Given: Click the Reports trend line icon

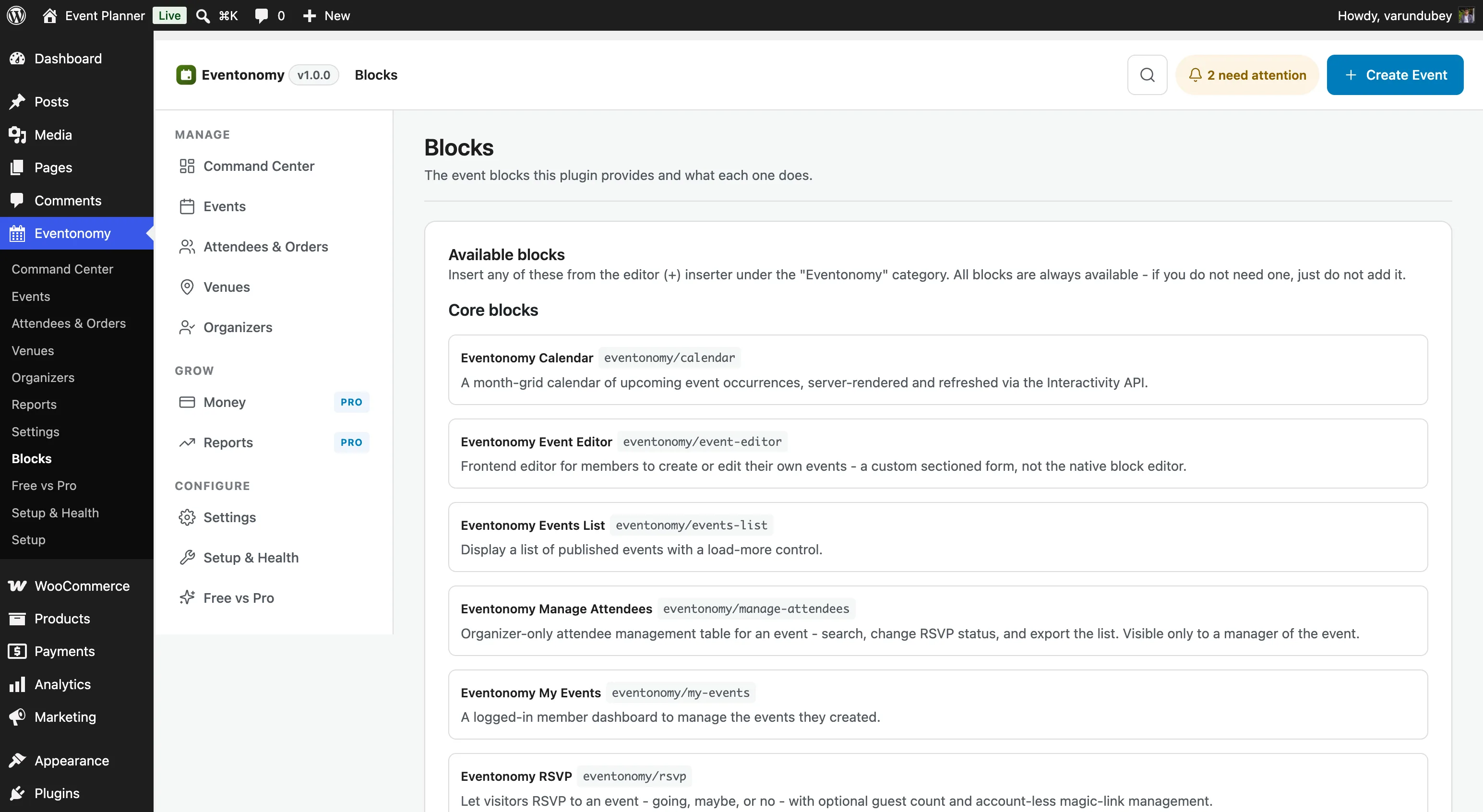Looking at the screenshot, I should click(187, 442).
